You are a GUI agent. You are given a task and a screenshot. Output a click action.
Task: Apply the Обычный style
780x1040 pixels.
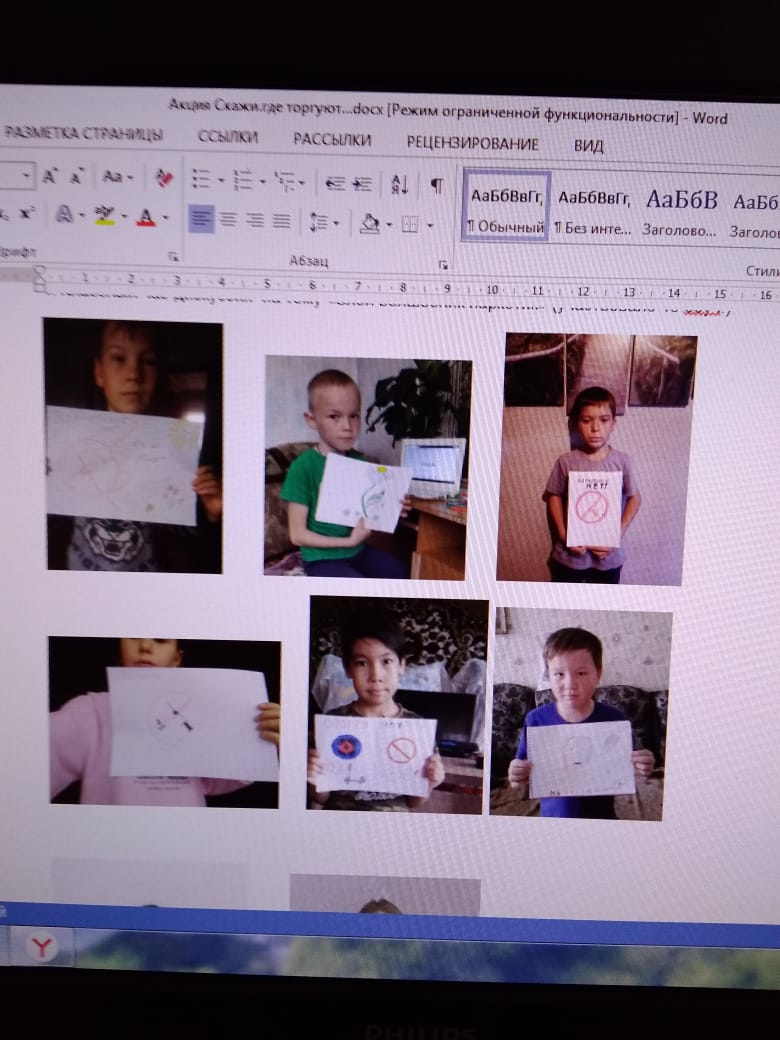505,207
